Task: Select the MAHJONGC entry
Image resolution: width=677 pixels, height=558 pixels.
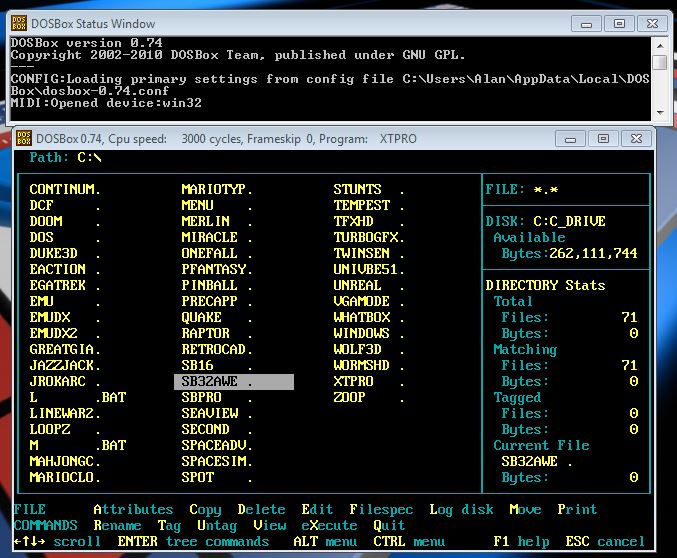Action: coord(65,461)
